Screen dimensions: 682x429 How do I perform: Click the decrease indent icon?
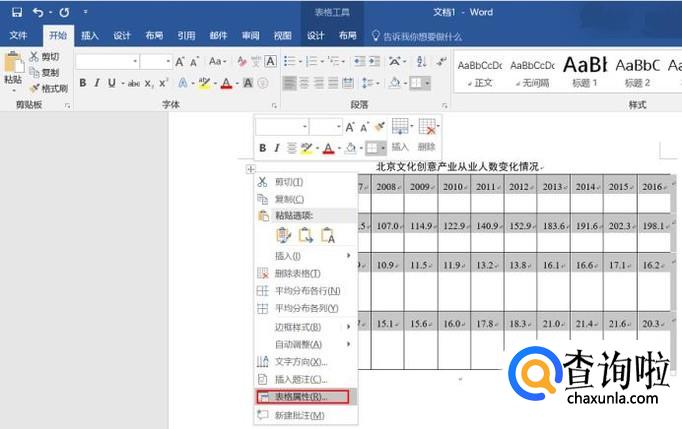[359, 62]
